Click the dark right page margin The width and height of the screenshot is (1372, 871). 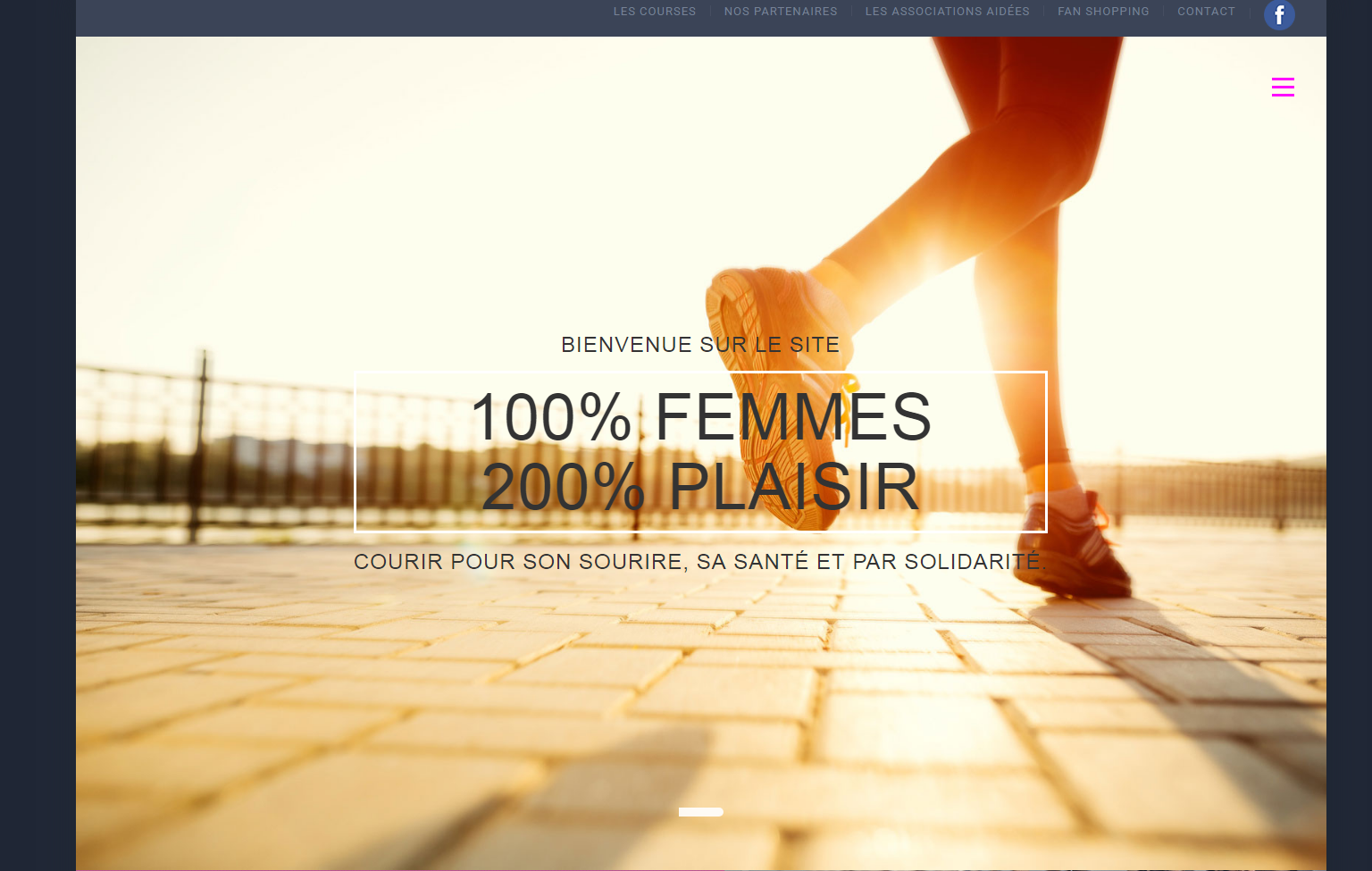coord(1349,435)
